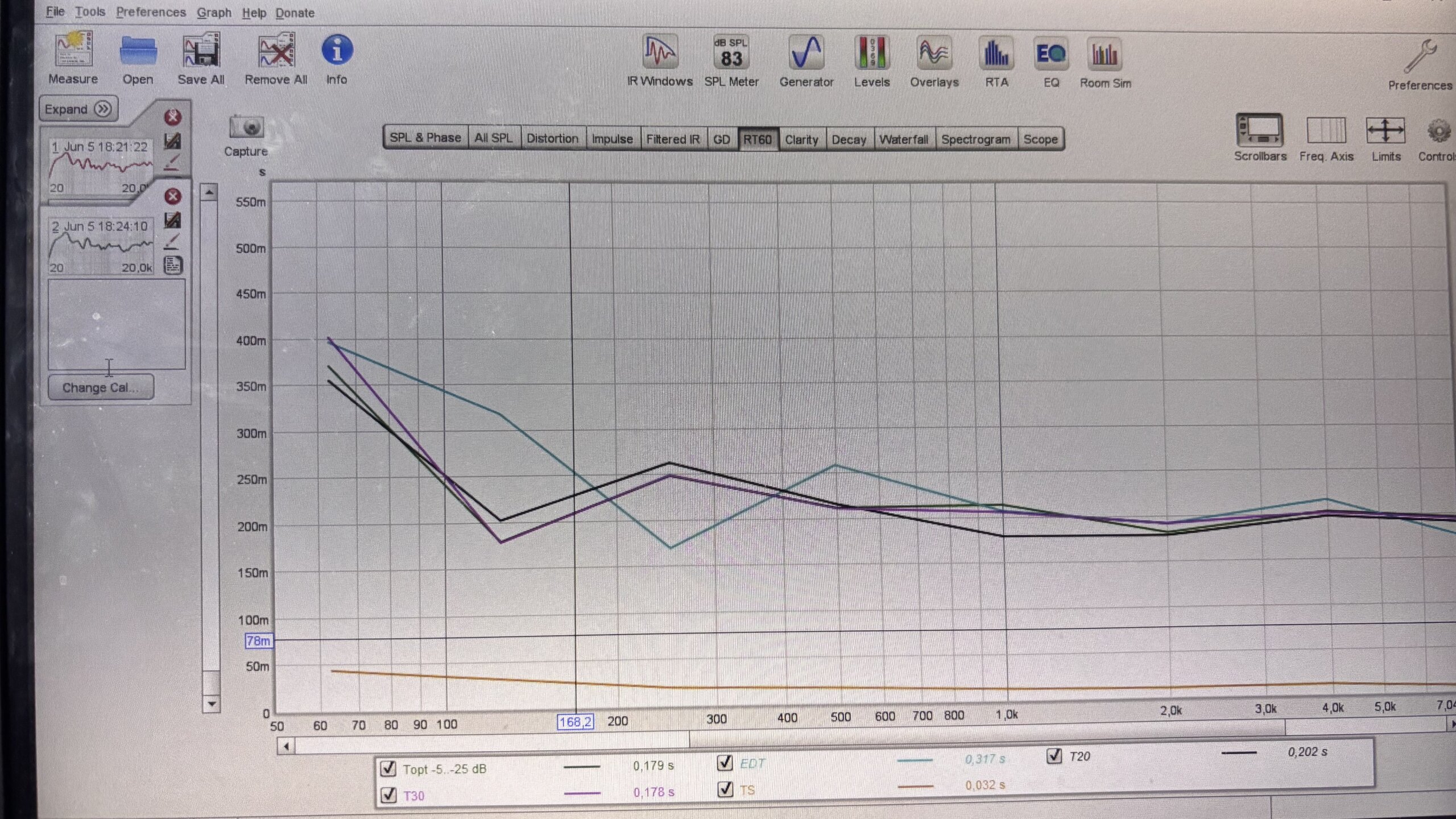Disable the T20 trace checkbox
Screen dimensions: 1456x819
click(x=1054, y=756)
